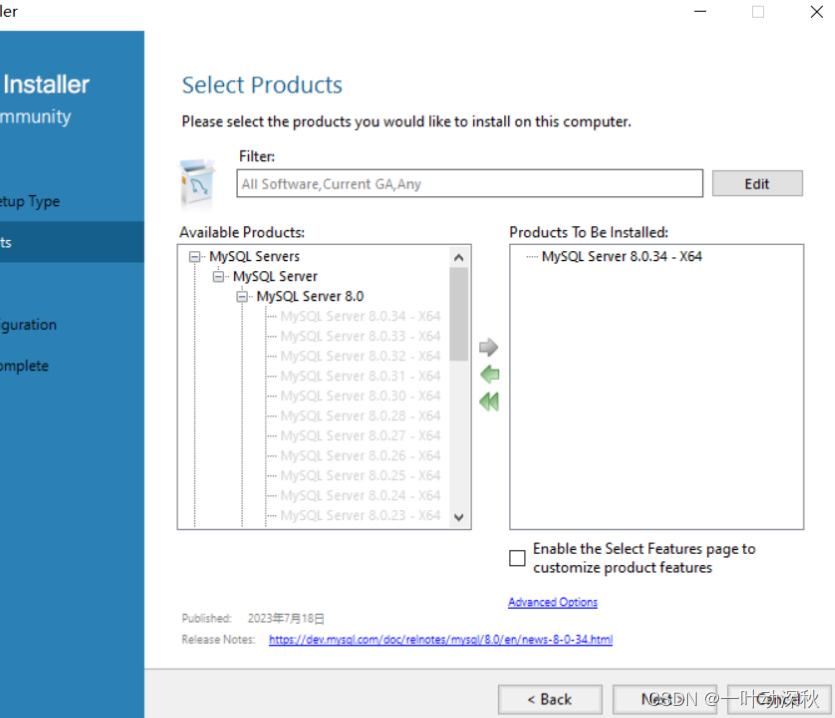Select the highlighted Products step in sidebar
The height and width of the screenshot is (718, 835).
point(72,242)
